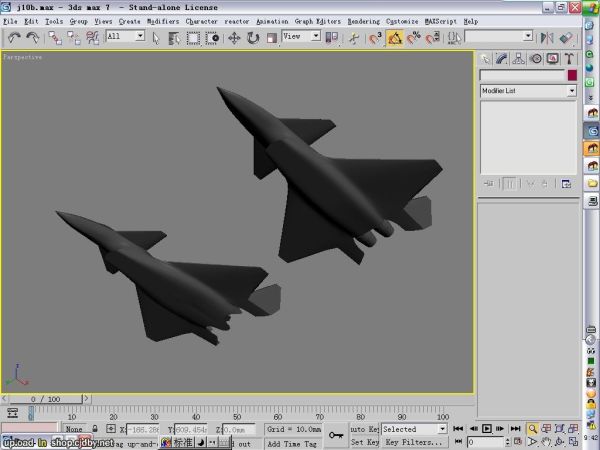Open the Modifiers menu
Image resolution: width=600 pixels, height=450 pixels.
[x=163, y=21]
